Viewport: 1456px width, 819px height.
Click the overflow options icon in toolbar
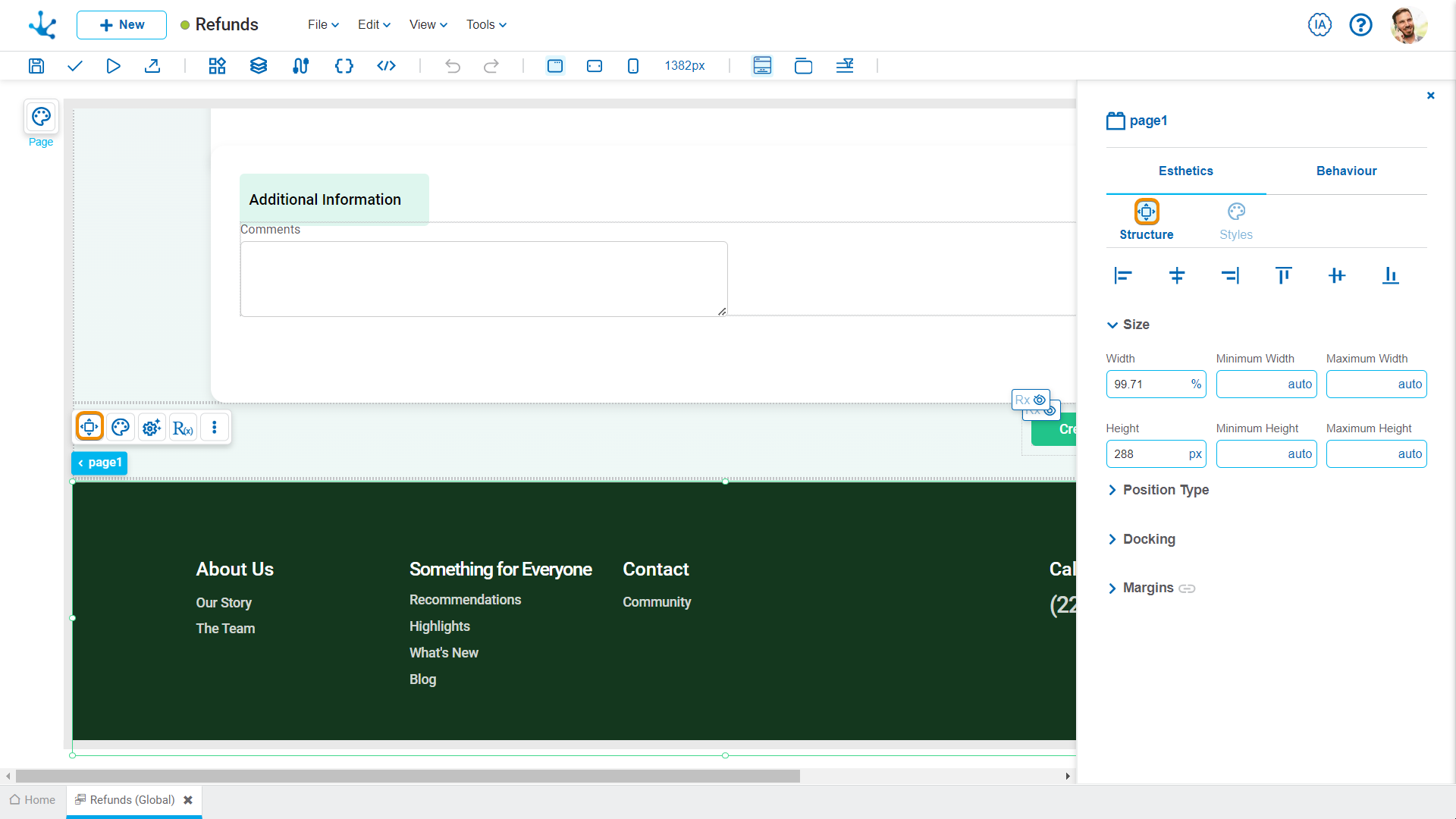pos(214,427)
